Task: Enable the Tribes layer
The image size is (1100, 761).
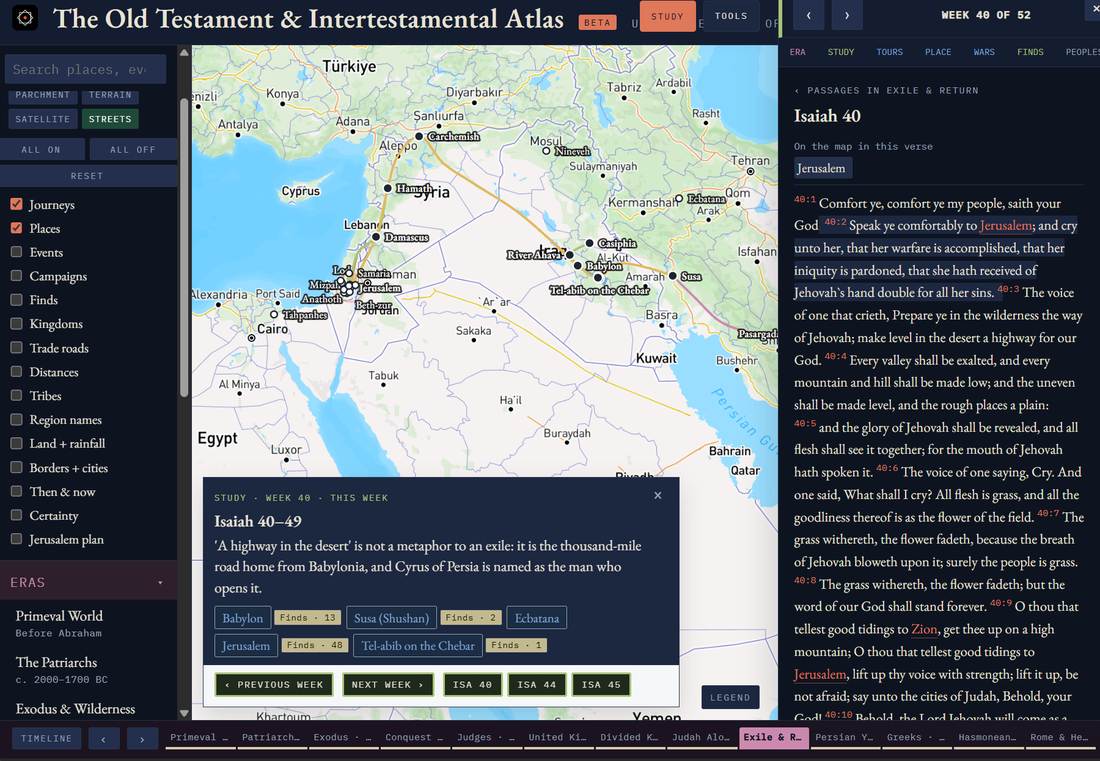Action: tap(17, 396)
